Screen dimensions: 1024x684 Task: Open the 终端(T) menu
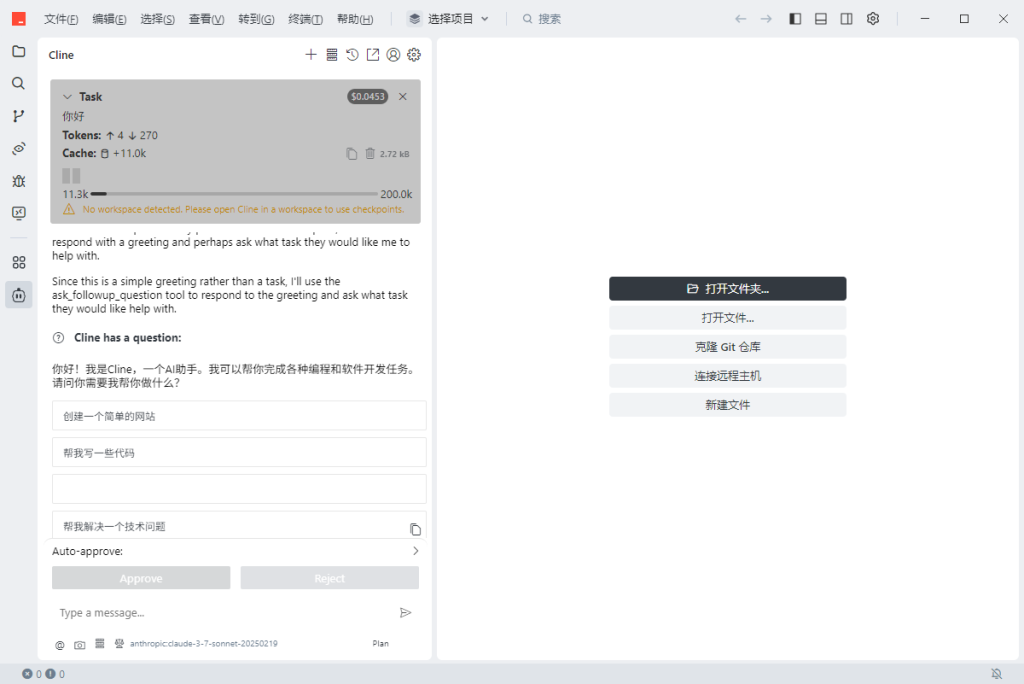(x=306, y=19)
